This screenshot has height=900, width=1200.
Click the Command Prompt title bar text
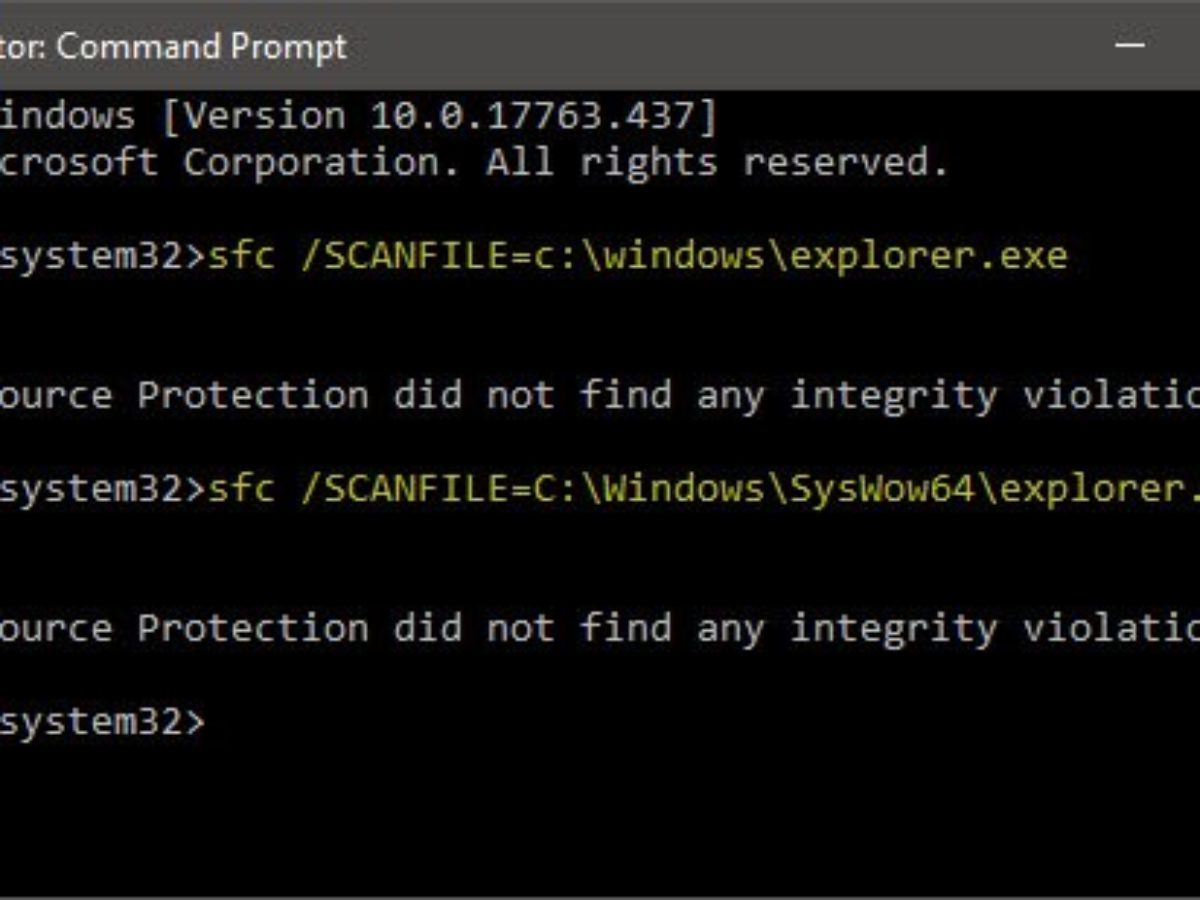tap(200, 46)
